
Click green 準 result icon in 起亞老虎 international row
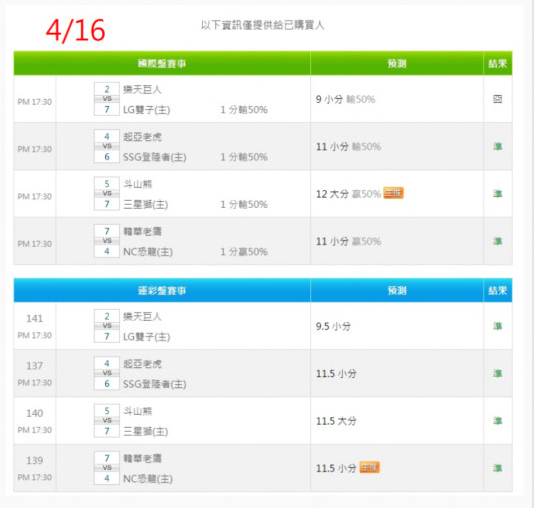click(x=497, y=147)
